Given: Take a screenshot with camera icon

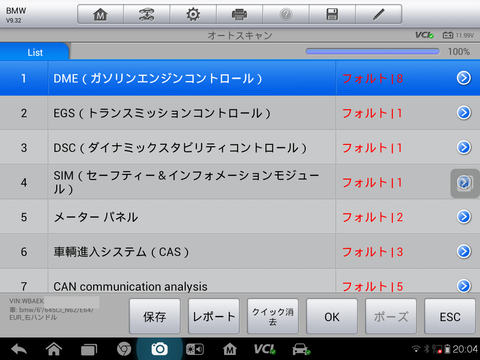Looking at the screenshot, I should tap(159, 349).
